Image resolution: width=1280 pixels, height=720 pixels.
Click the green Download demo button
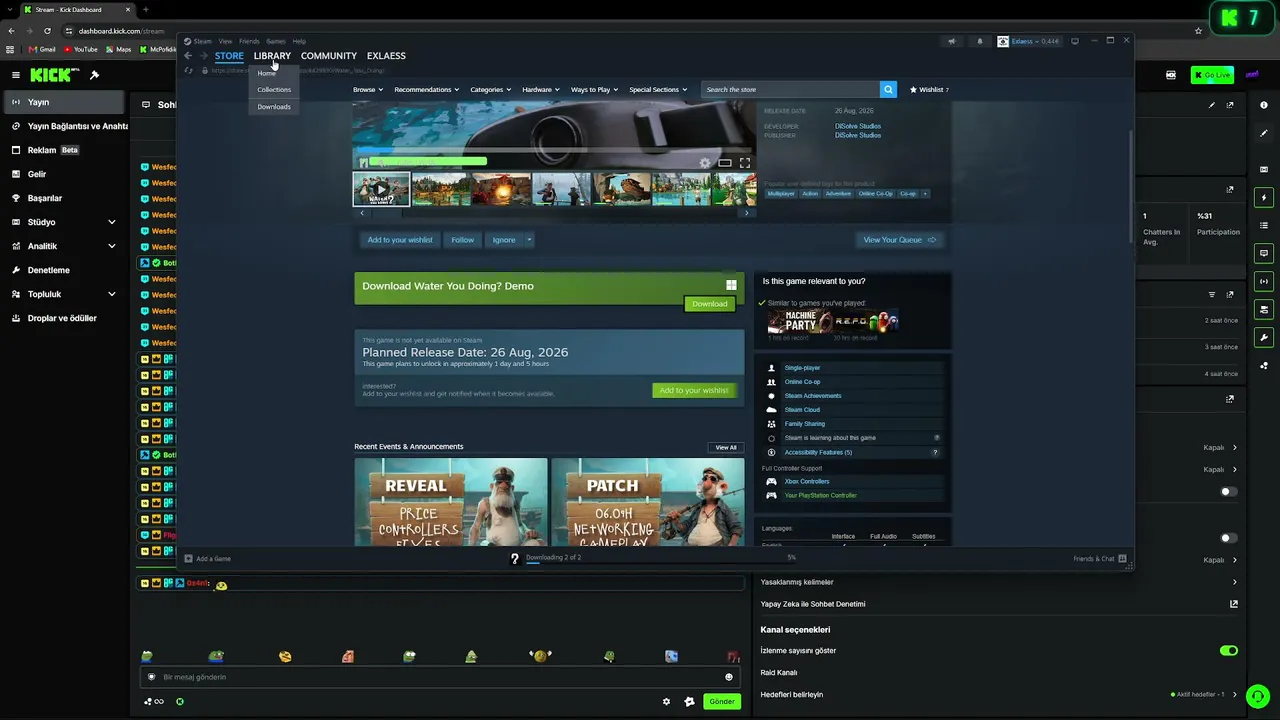coord(710,304)
